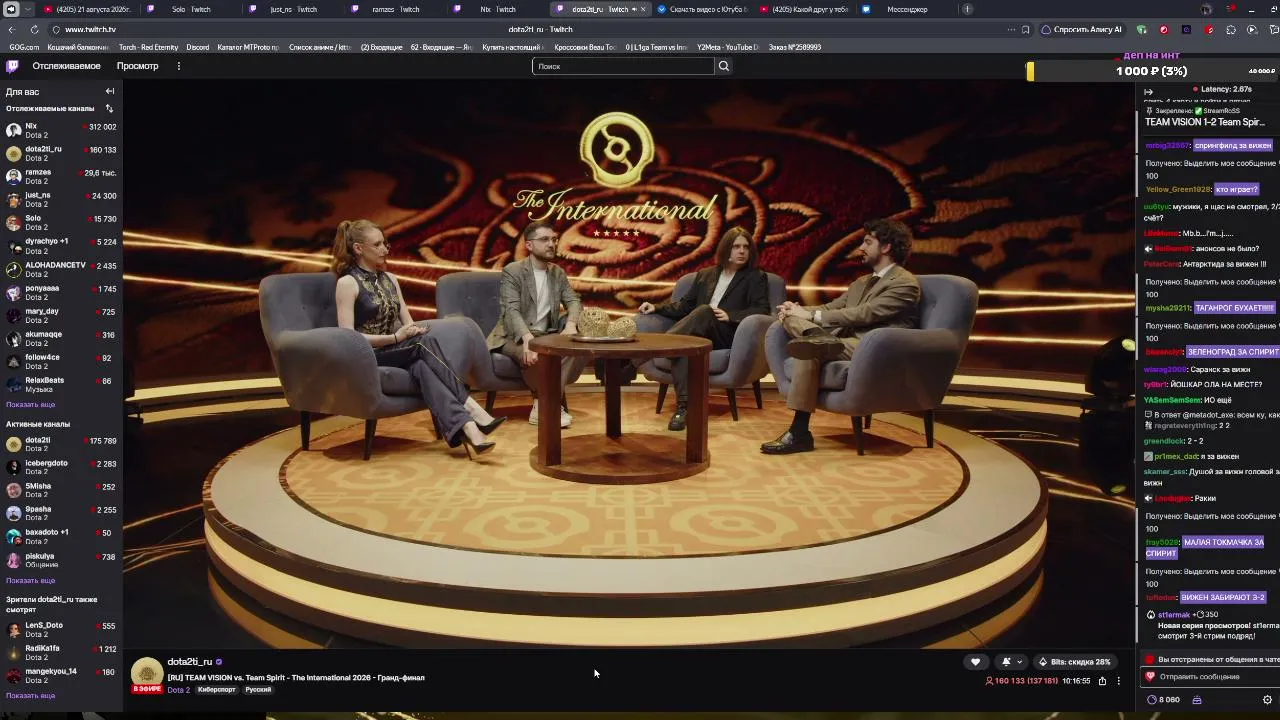The width and height of the screenshot is (1280, 720).
Task: Open Nix channel in followed list
Action: 61,130
